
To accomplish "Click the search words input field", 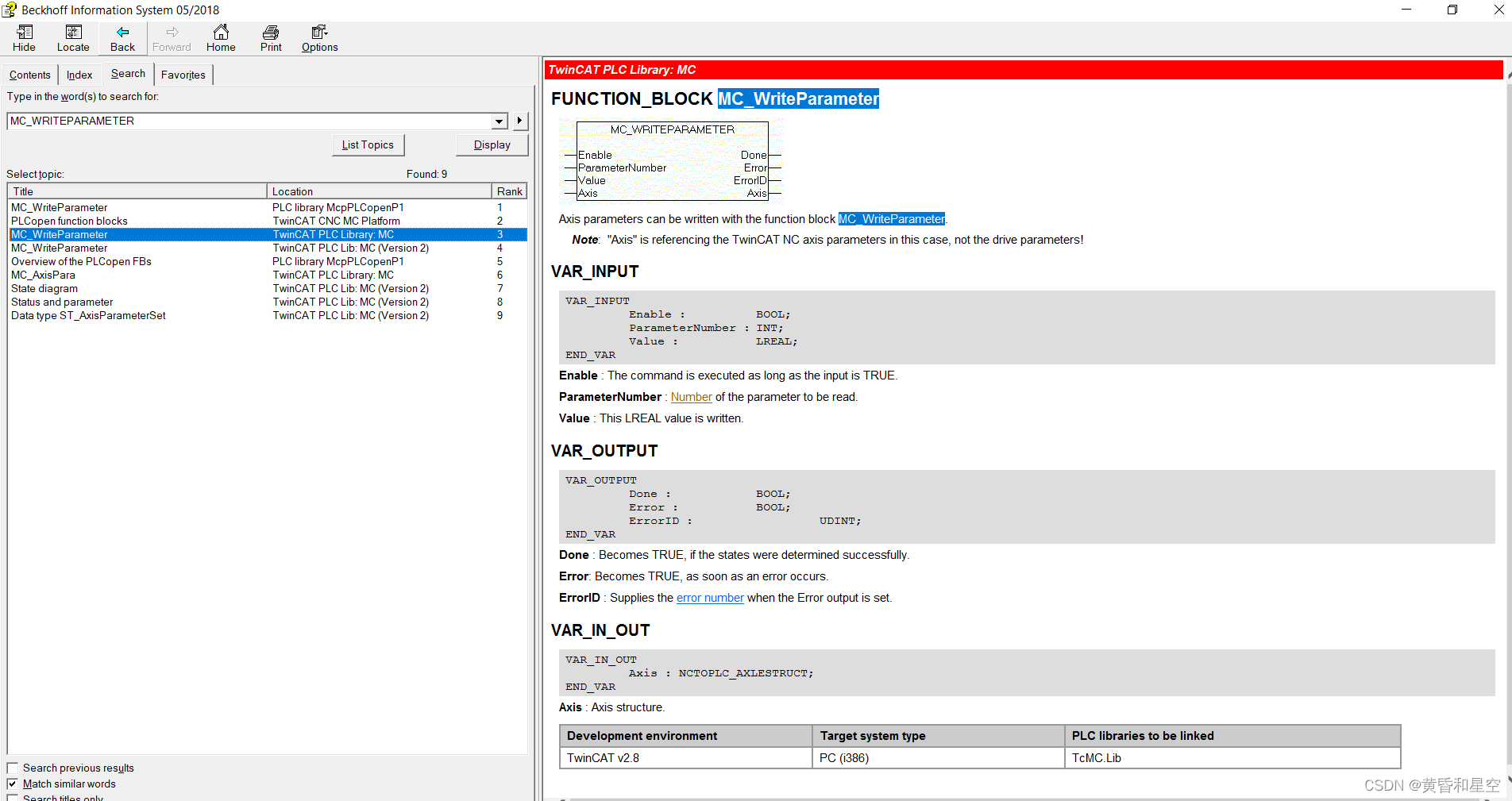I will click(249, 121).
